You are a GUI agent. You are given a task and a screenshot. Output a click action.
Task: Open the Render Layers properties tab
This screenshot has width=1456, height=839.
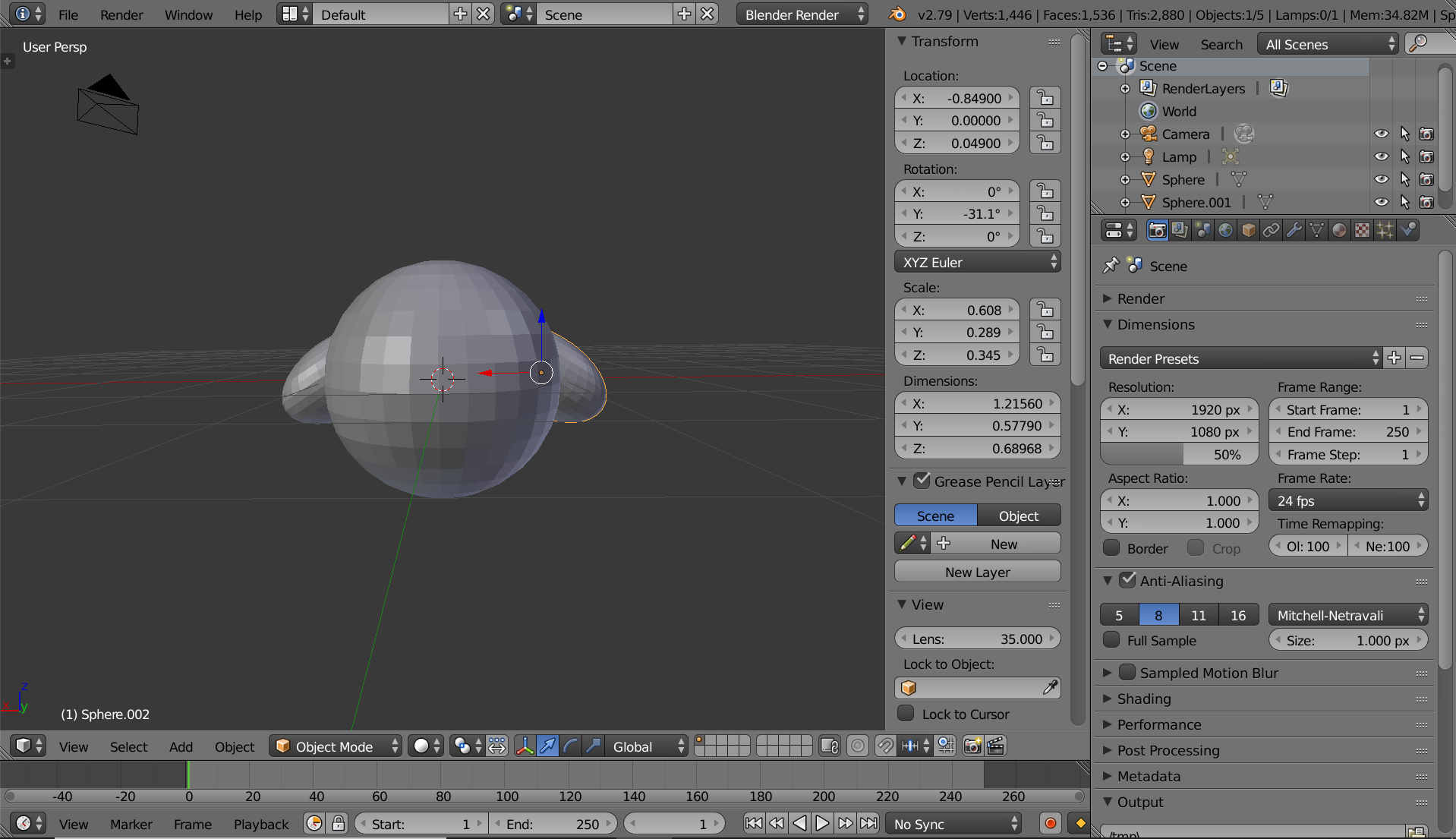(1180, 230)
